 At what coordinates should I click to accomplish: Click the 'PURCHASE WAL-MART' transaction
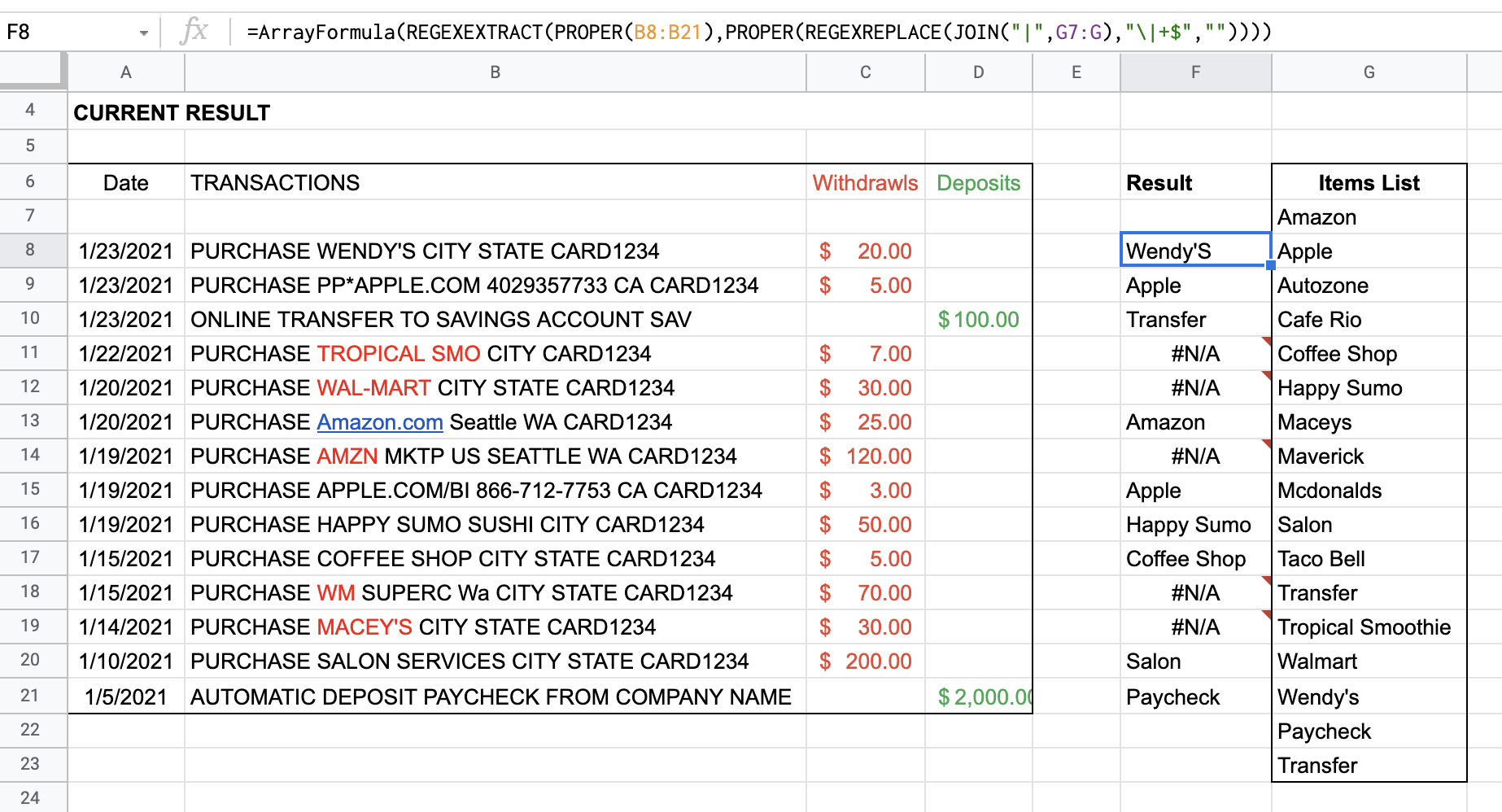pos(496,387)
